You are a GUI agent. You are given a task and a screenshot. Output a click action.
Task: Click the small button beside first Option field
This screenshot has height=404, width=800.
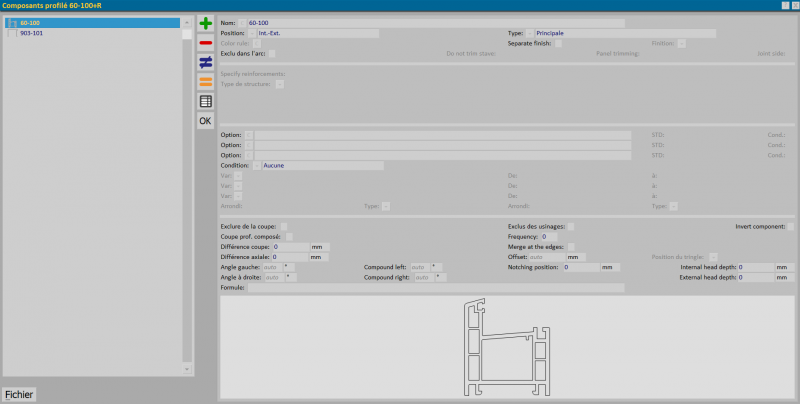click(250, 135)
